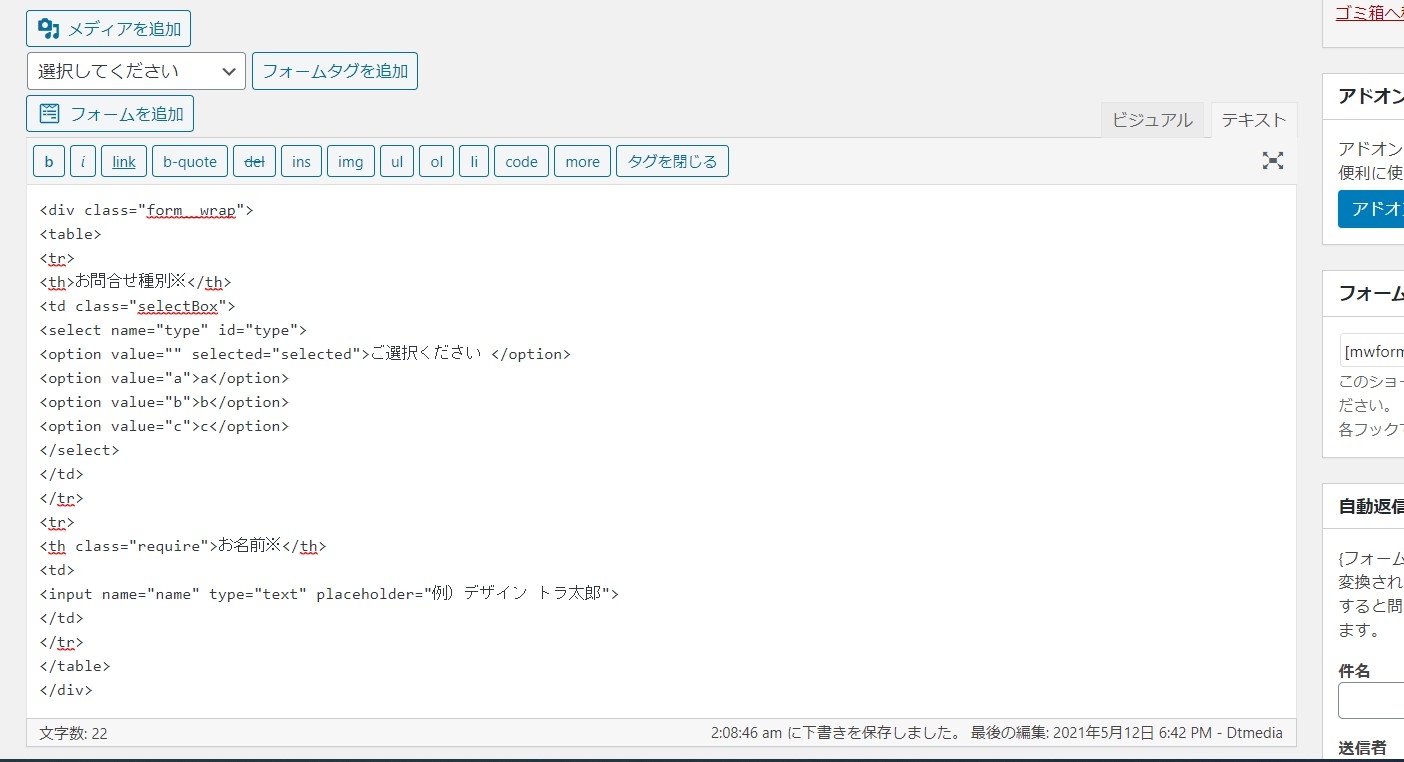Click the メディアを追加 media button
Image resolution: width=1404 pixels, height=762 pixels.
click(108, 29)
